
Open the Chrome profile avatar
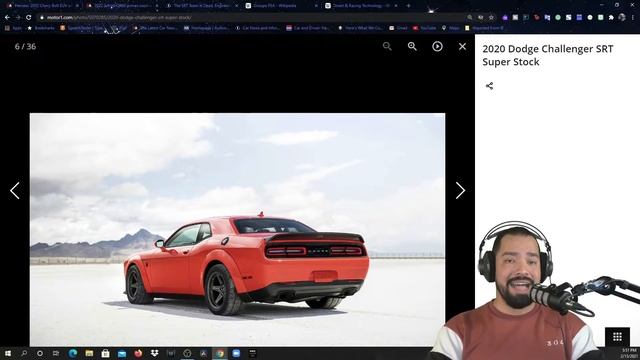622,17
